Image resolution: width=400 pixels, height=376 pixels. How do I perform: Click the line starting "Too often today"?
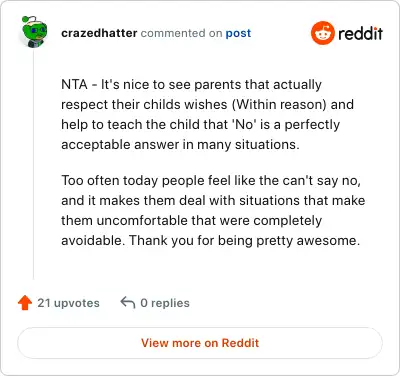[x=211, y=181]
